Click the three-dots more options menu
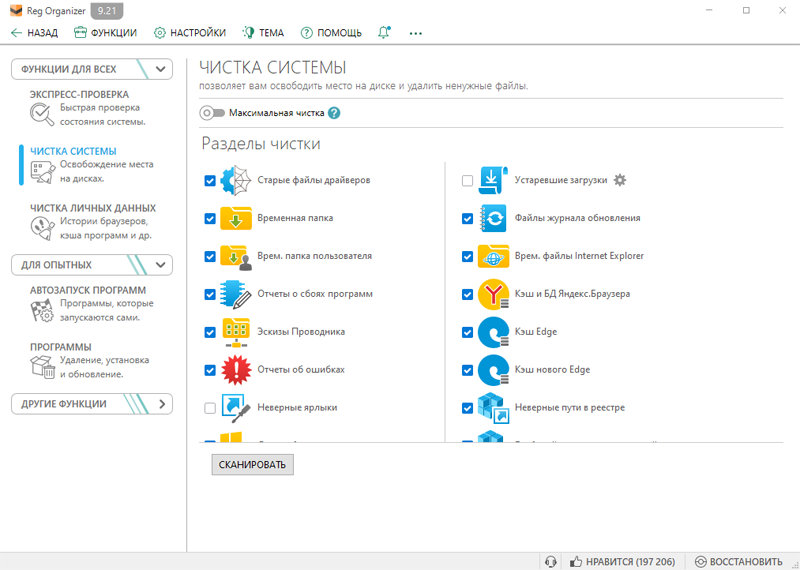This screenshot has height=570, width=800. click(x=415, y=33)
